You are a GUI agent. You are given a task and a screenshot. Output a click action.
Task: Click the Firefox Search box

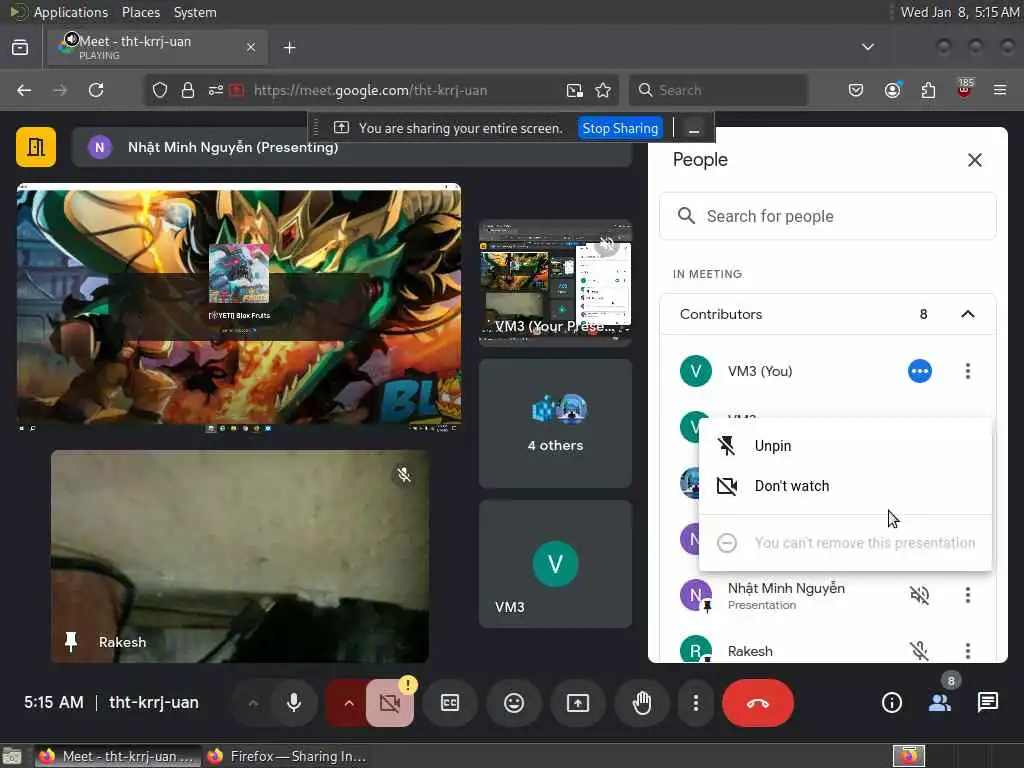[718, 90]
